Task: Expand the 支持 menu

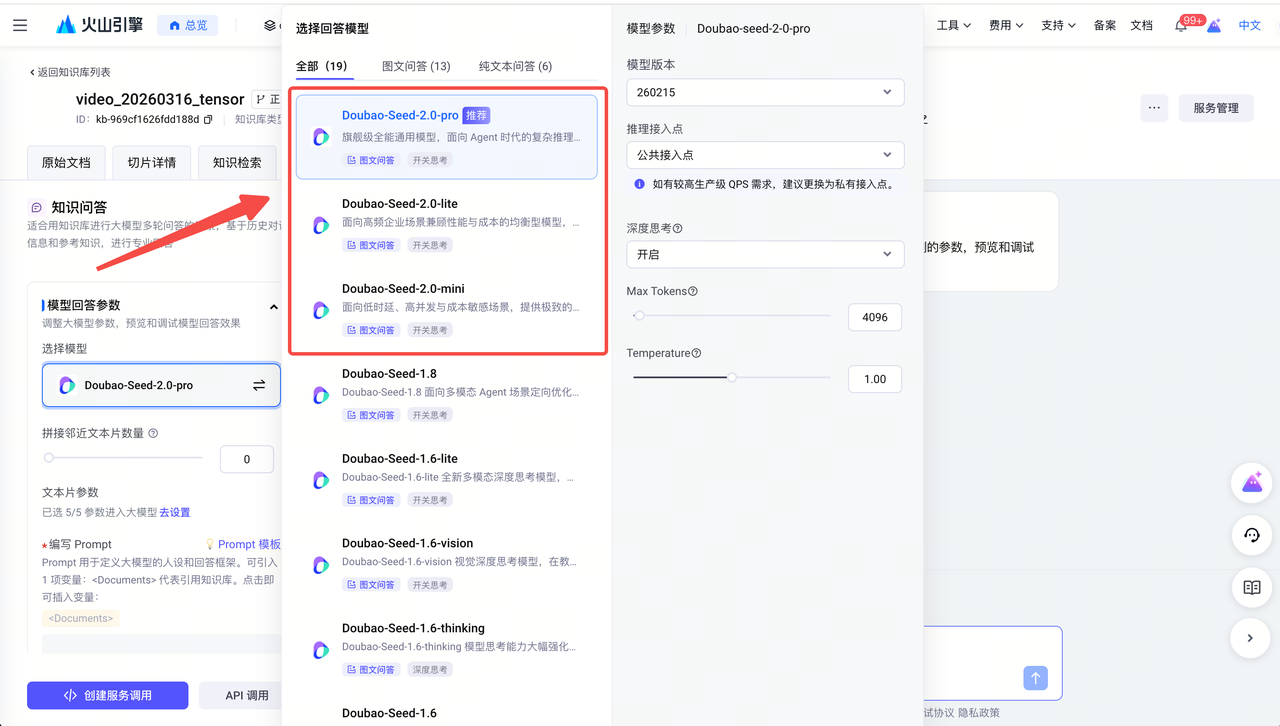Action: tap(1058, 25)
